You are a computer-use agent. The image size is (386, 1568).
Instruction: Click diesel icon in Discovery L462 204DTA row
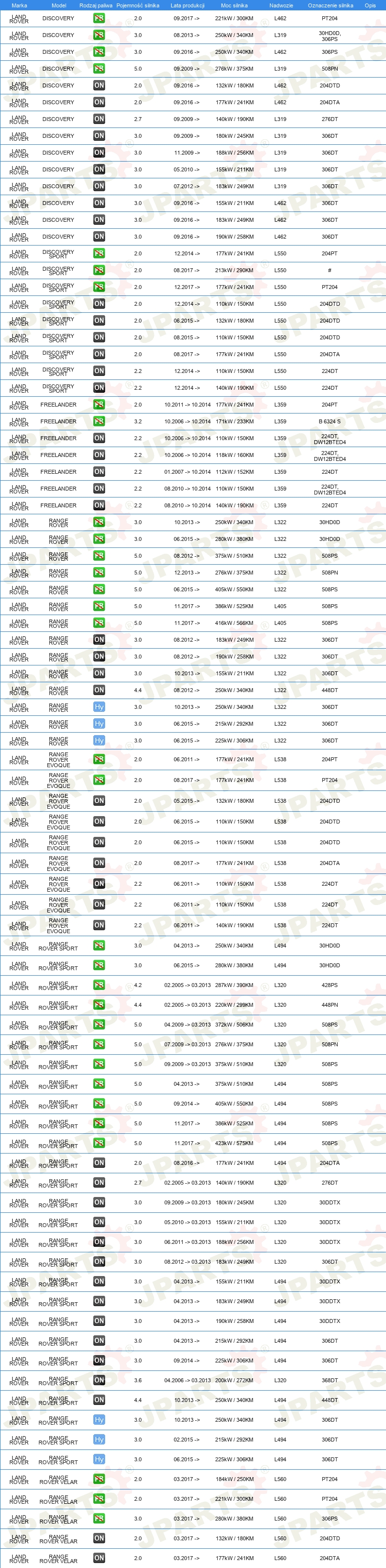(x=99, y=102)
